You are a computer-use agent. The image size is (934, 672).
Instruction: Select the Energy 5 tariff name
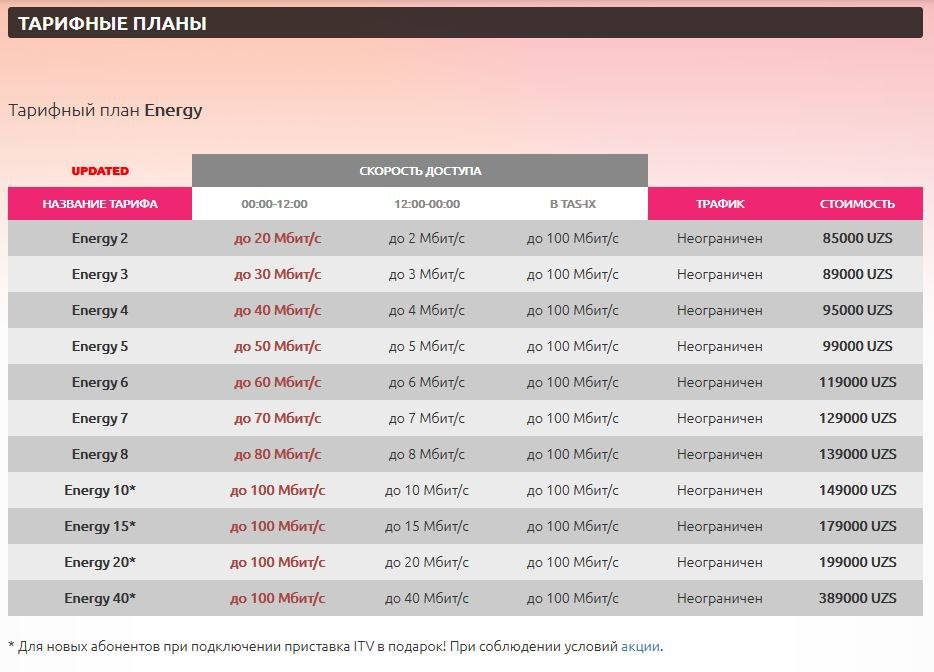100,346
